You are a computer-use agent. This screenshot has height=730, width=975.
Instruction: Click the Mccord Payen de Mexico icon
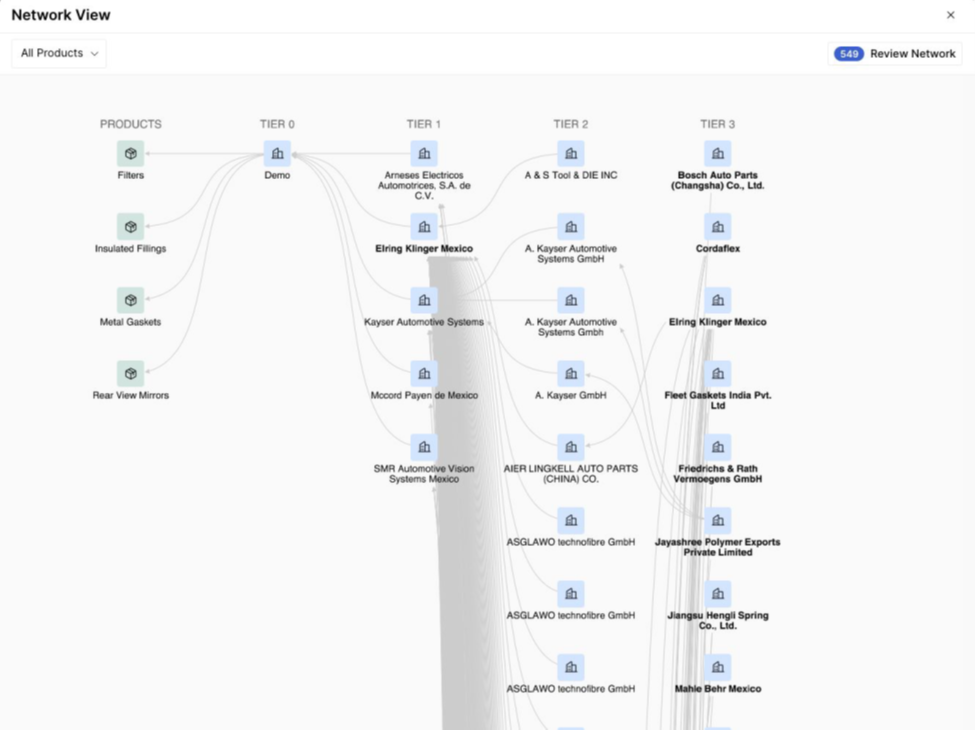click(424, 374)
